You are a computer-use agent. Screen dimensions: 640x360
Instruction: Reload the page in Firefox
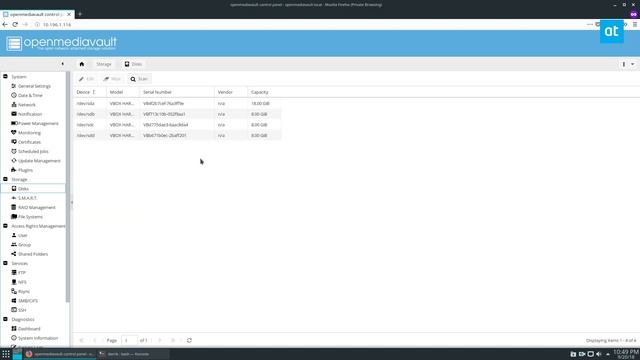[15, 24]
